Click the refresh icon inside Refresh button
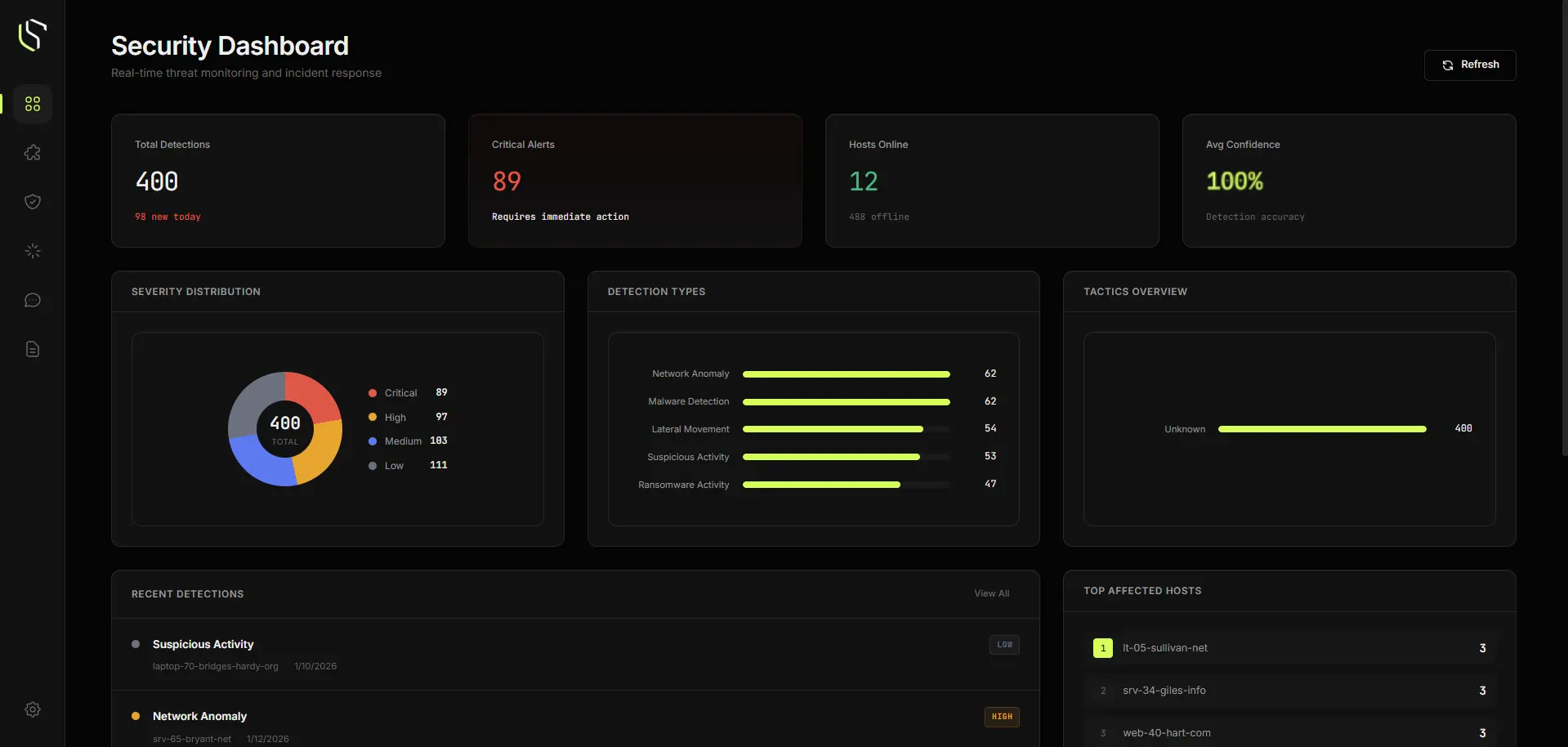The image size is (1568, 747). tap(1446, 65)
